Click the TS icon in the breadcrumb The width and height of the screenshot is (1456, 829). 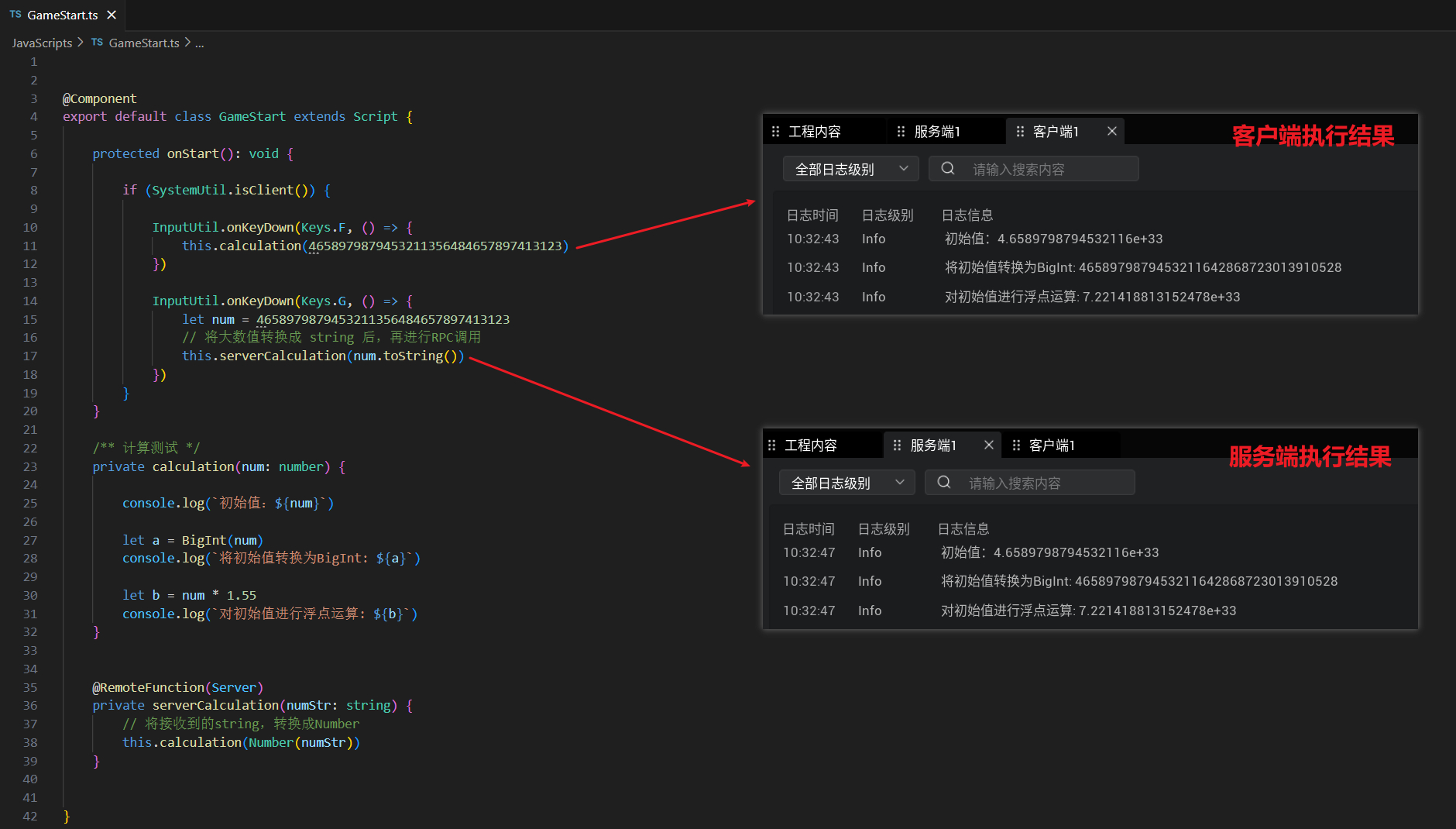pyautogui.click(x=97, y=43)
